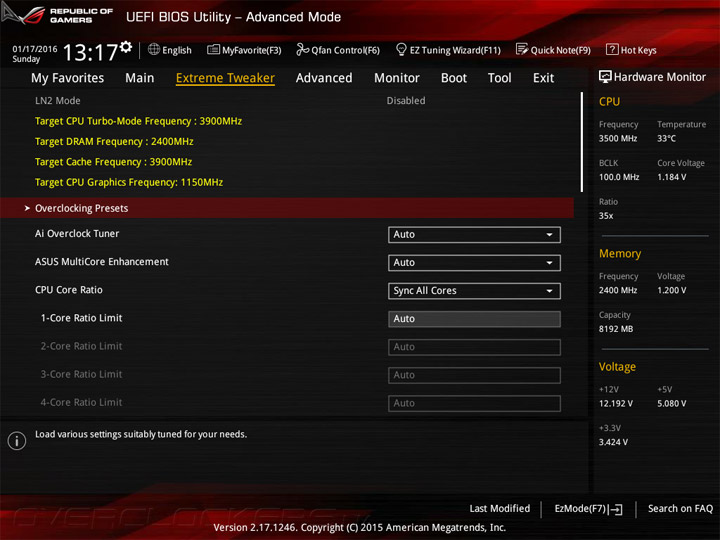Click Last Modified button

point(500,509)
